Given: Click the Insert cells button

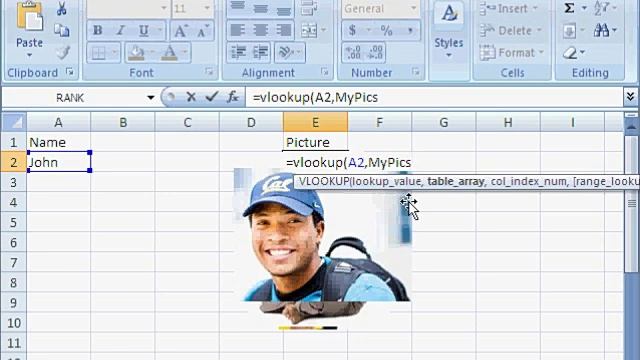Looking at the screenshot, I should tap(508, 8).
